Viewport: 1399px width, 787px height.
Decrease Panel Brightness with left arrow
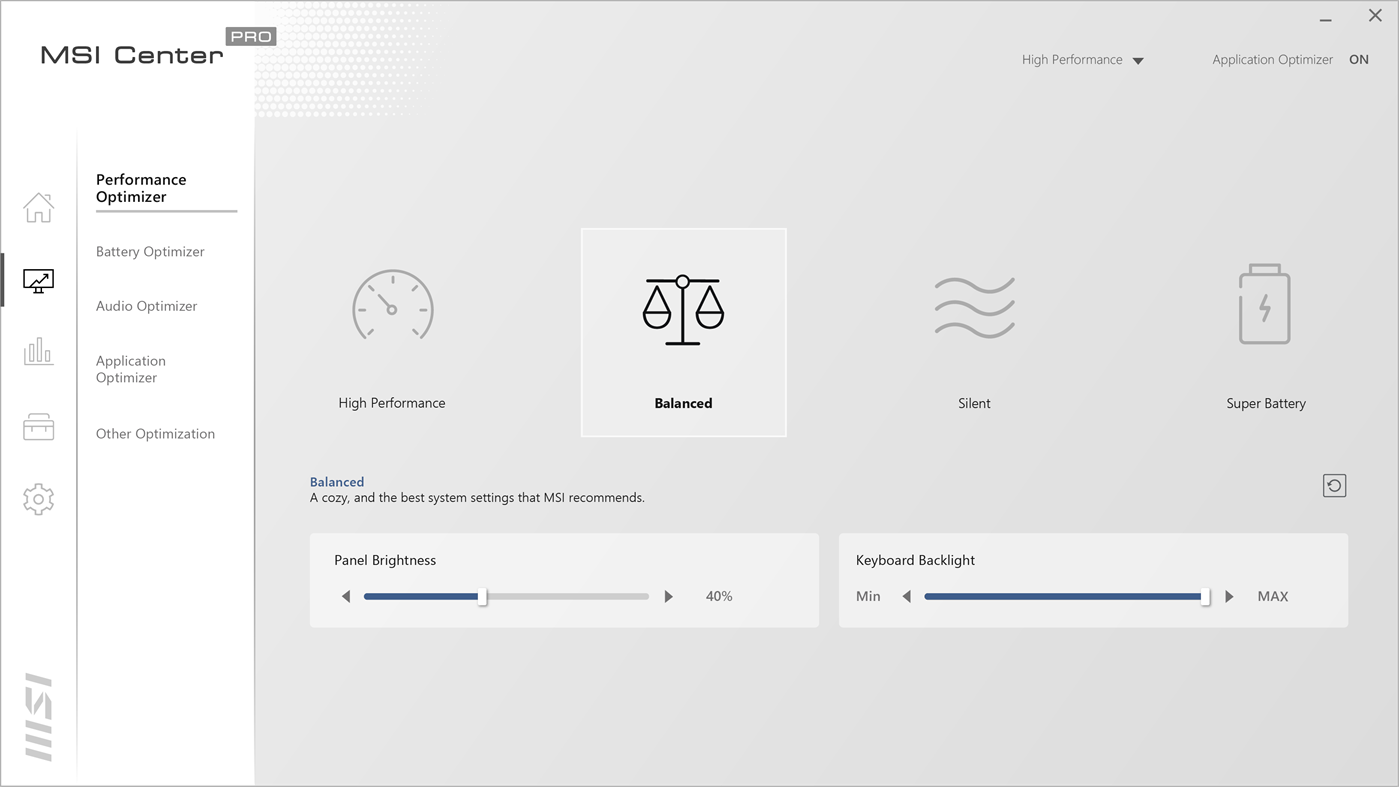[346, 596]
